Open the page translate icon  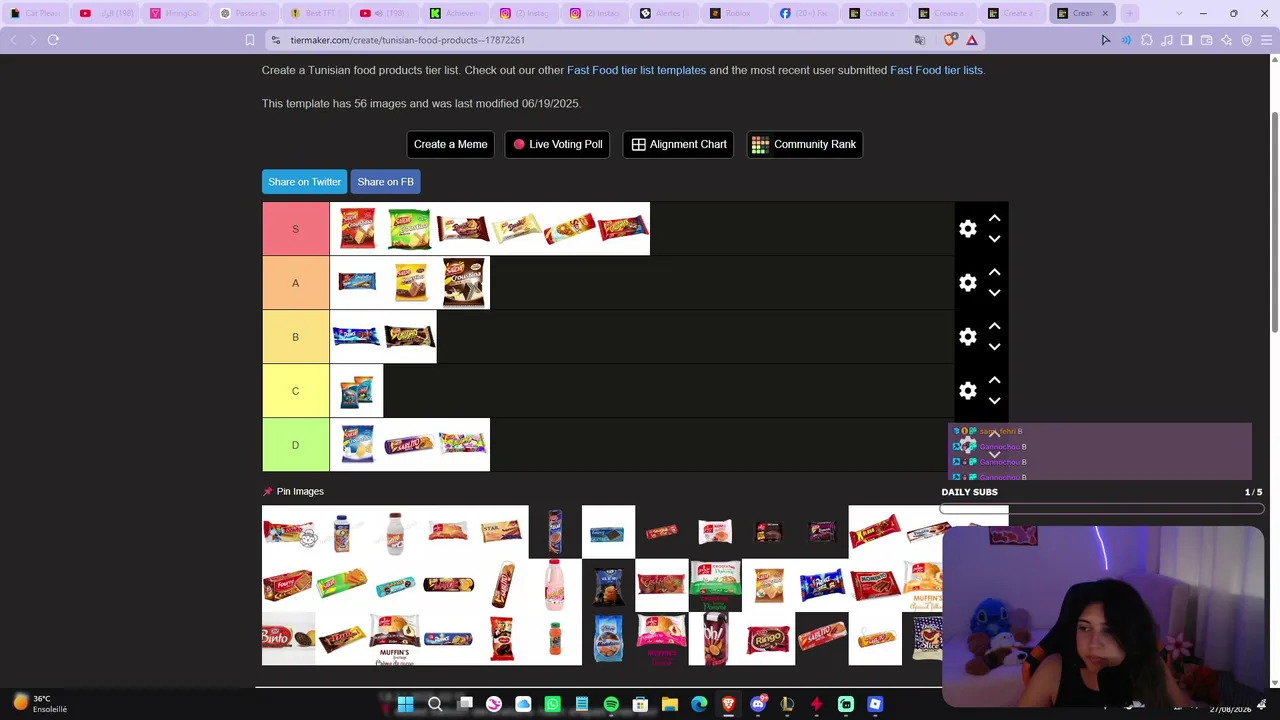pos(920,40)
